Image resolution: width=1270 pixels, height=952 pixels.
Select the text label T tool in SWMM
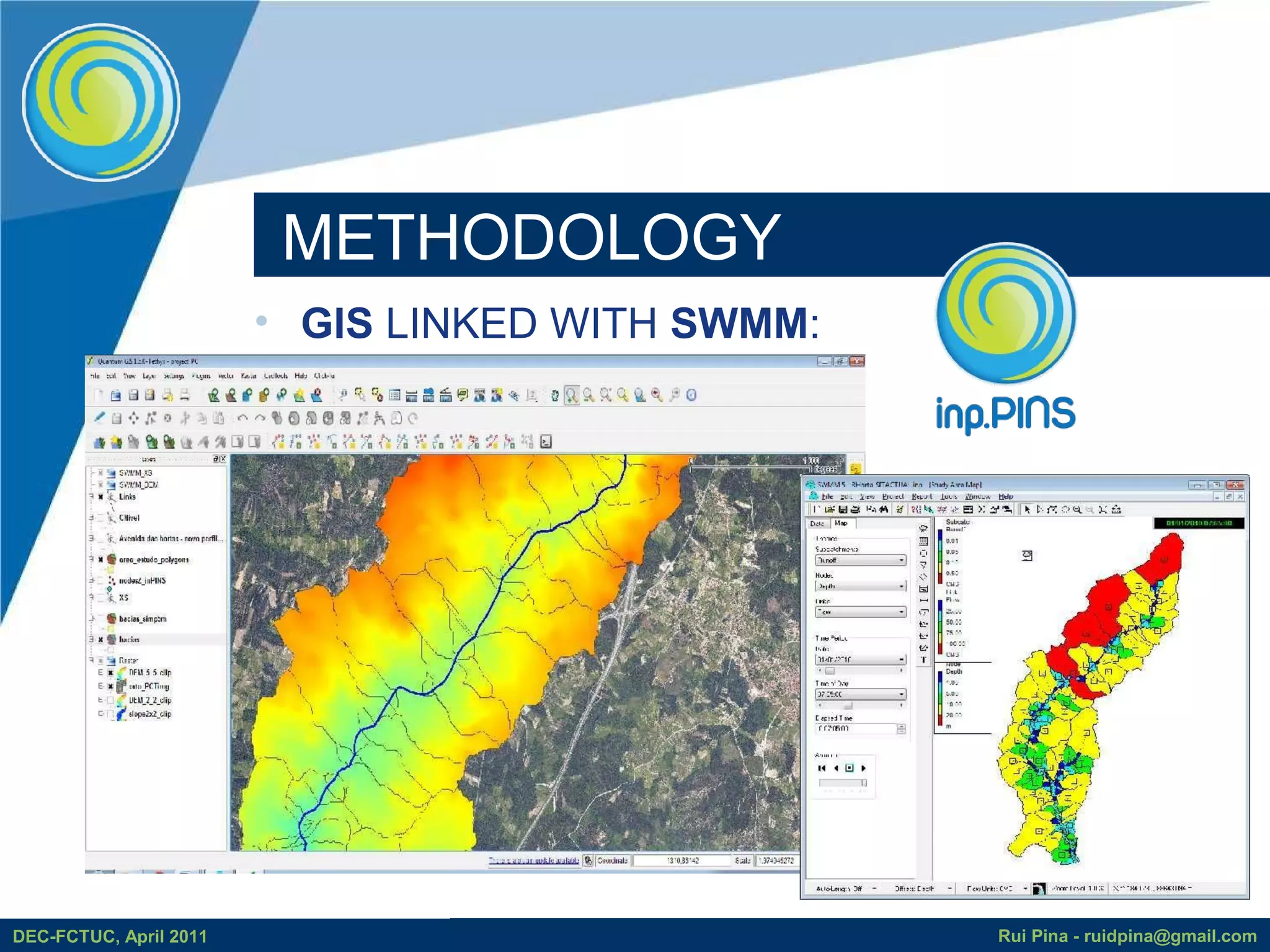[923, 660]
